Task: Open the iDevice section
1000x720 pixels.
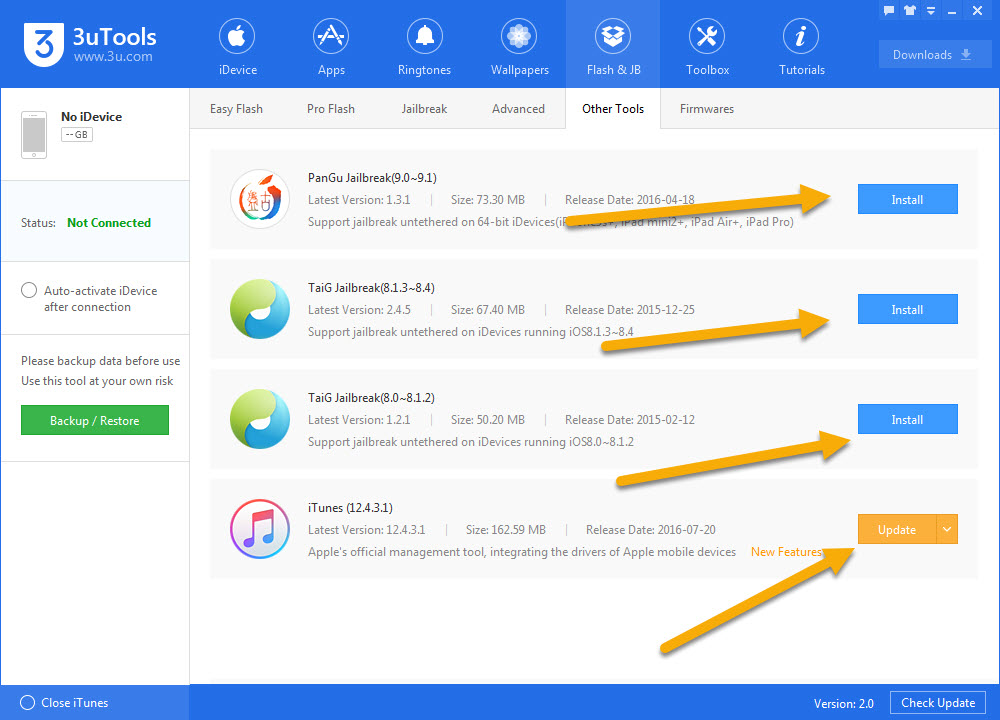Action: point(237,47)
